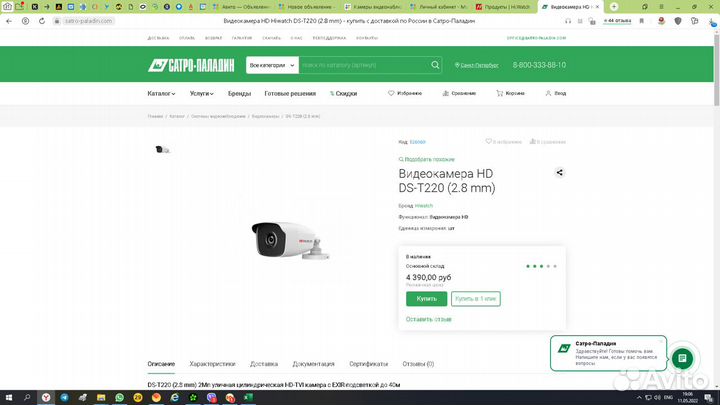Viewport: 720px width, 405px height.
Task: Click Каталог in the breadcrumb
Action: (177, 117)
